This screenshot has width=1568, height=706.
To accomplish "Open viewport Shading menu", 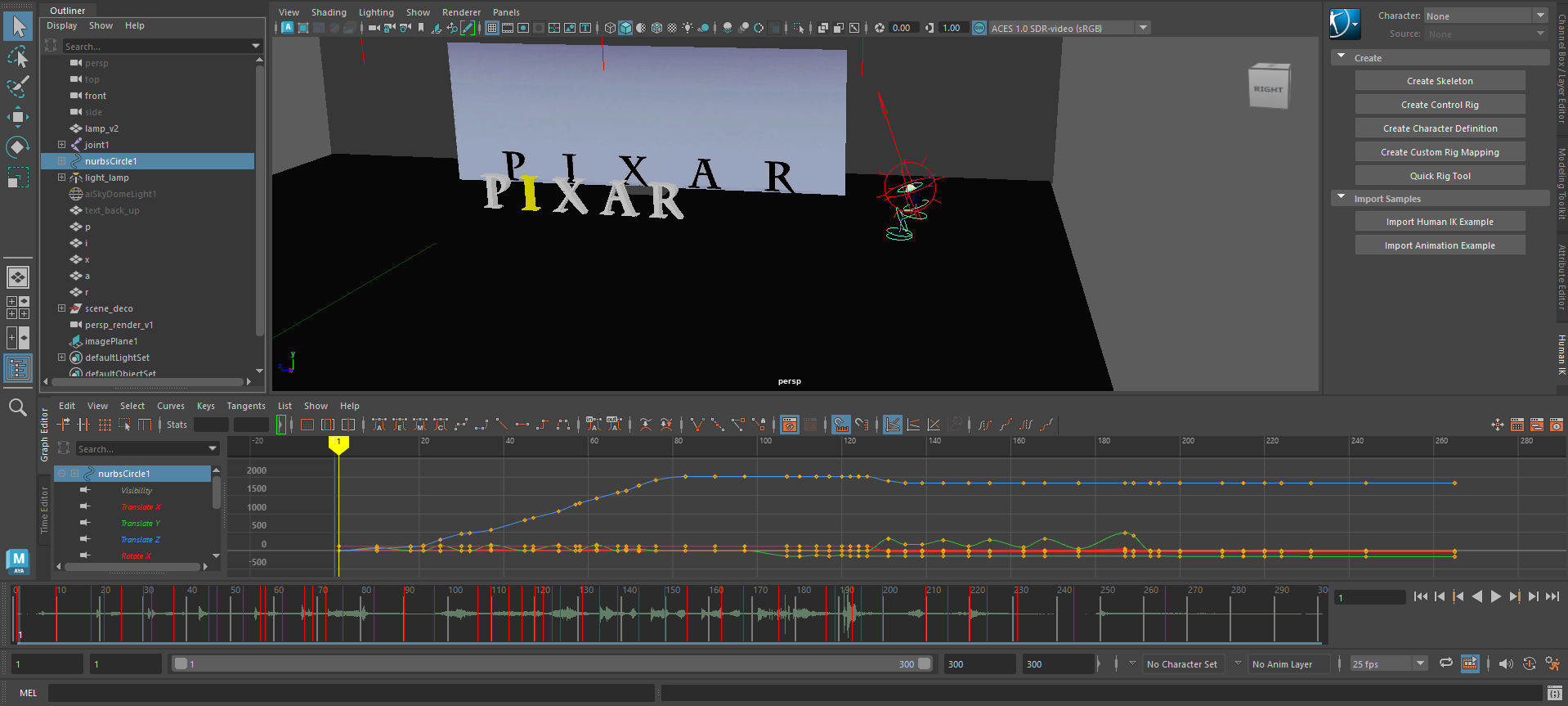I will (329, 12).
